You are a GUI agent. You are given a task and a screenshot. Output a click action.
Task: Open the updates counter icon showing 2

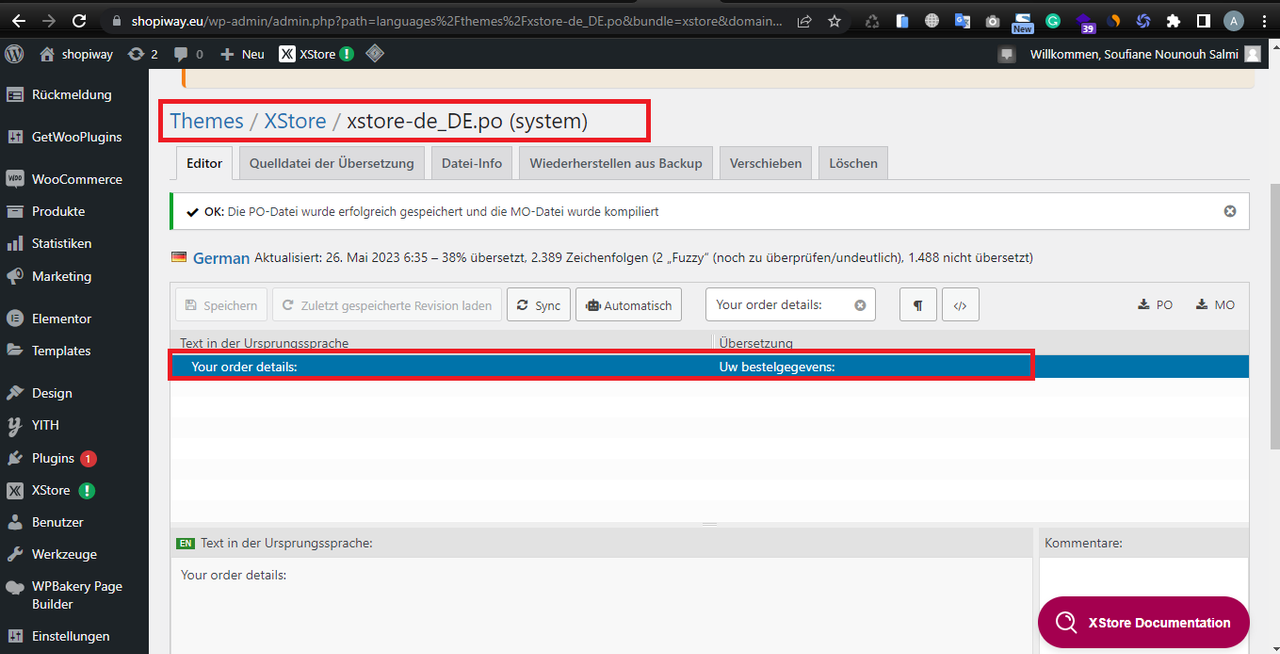tap(144, 54)
